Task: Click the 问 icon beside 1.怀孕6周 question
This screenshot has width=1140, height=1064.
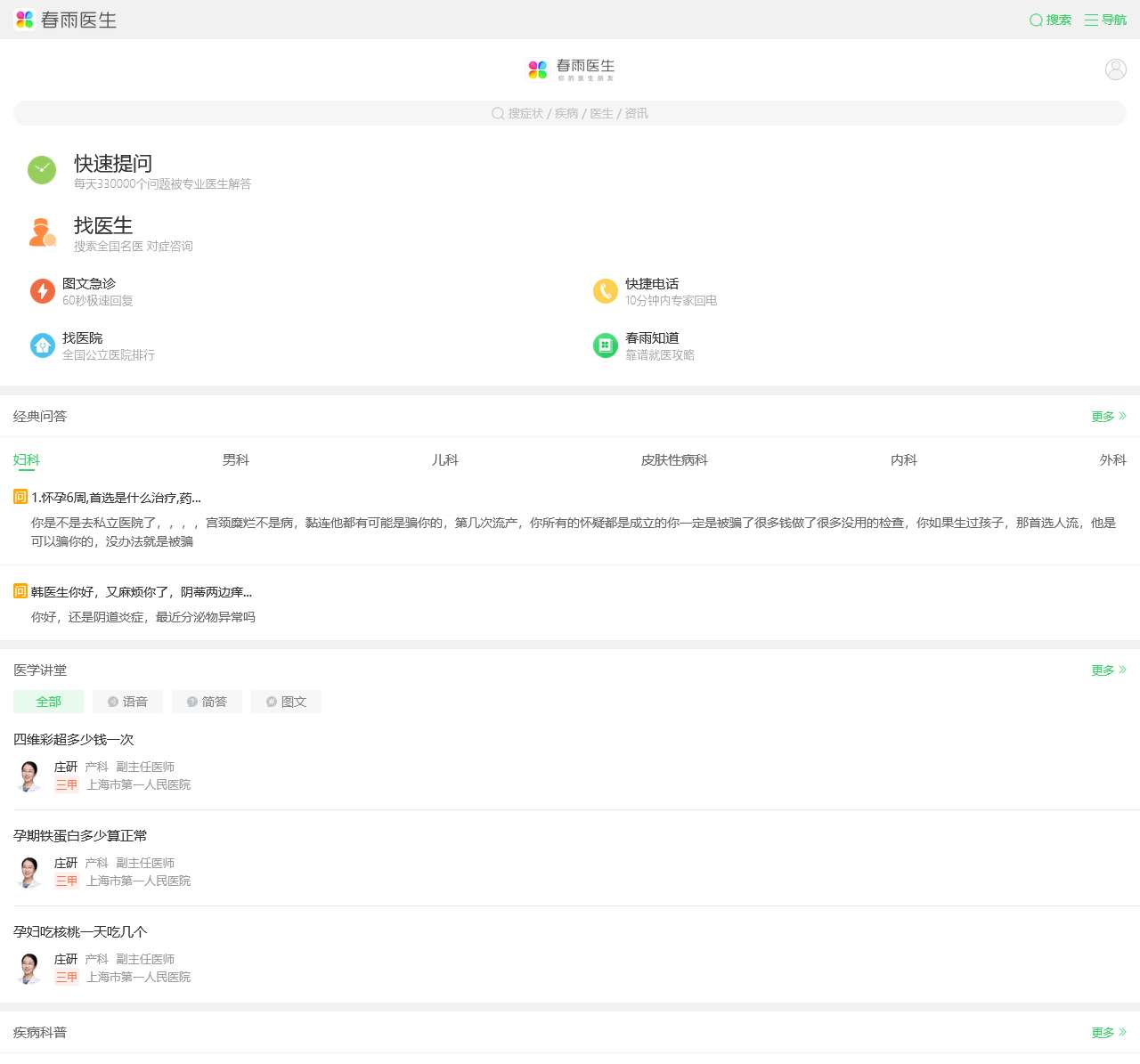Action: [x=20, y=497]
